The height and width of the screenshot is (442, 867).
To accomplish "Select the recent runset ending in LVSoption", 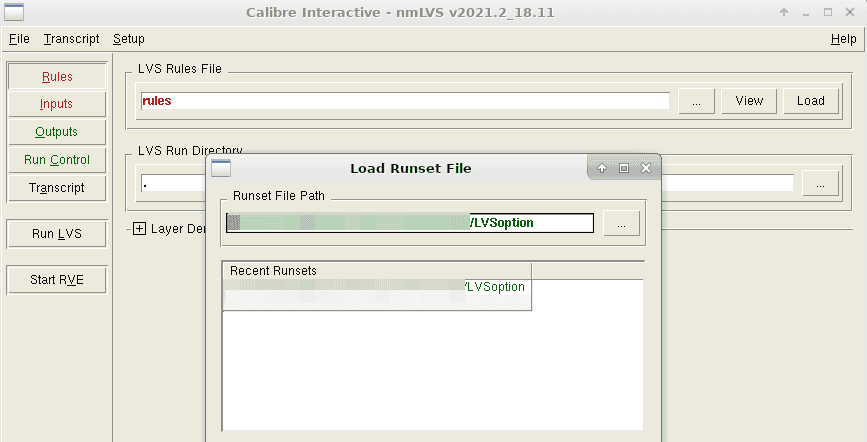I will 377,287.
